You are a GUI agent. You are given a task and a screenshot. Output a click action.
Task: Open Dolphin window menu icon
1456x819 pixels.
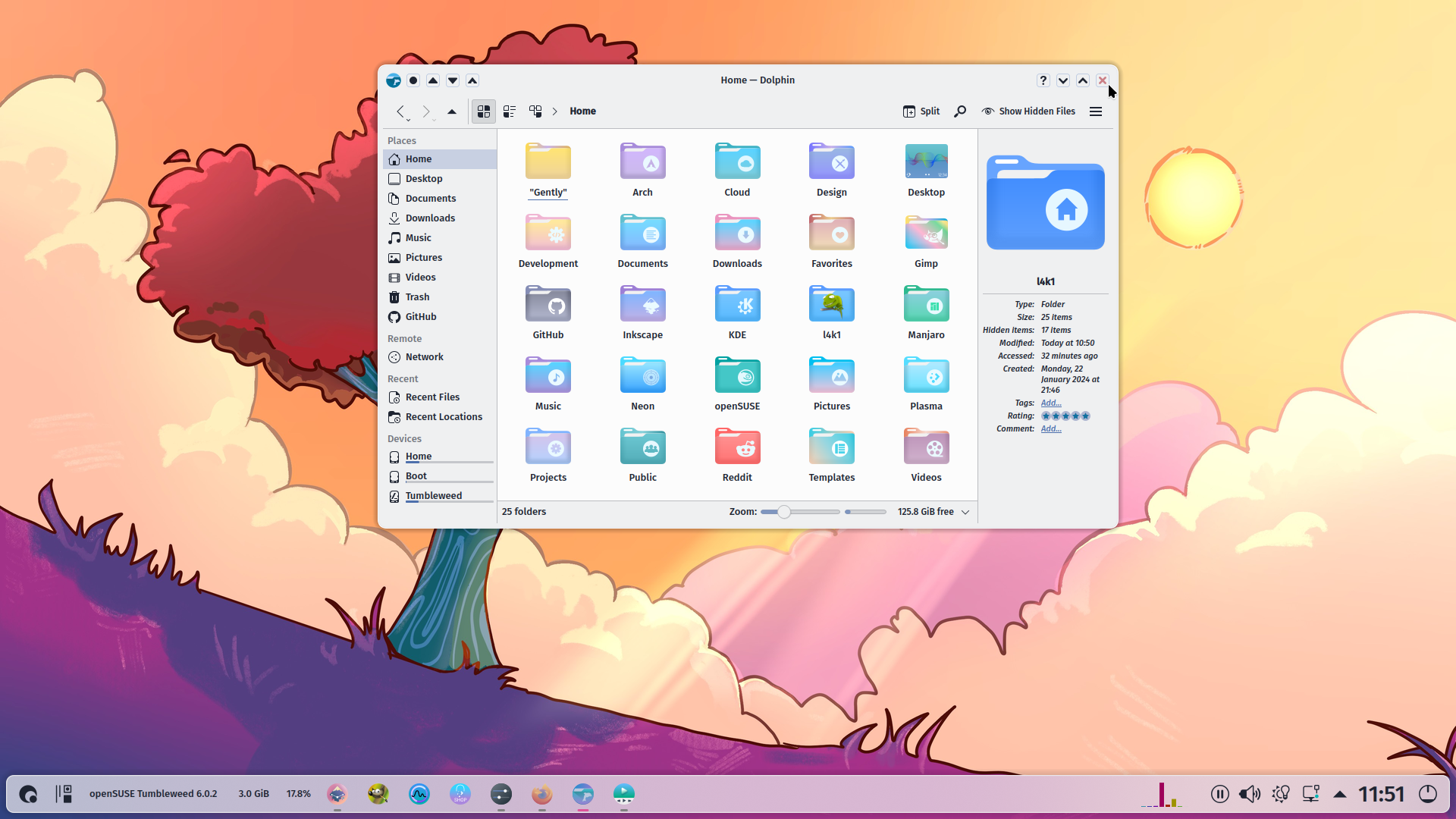point(394,80)
